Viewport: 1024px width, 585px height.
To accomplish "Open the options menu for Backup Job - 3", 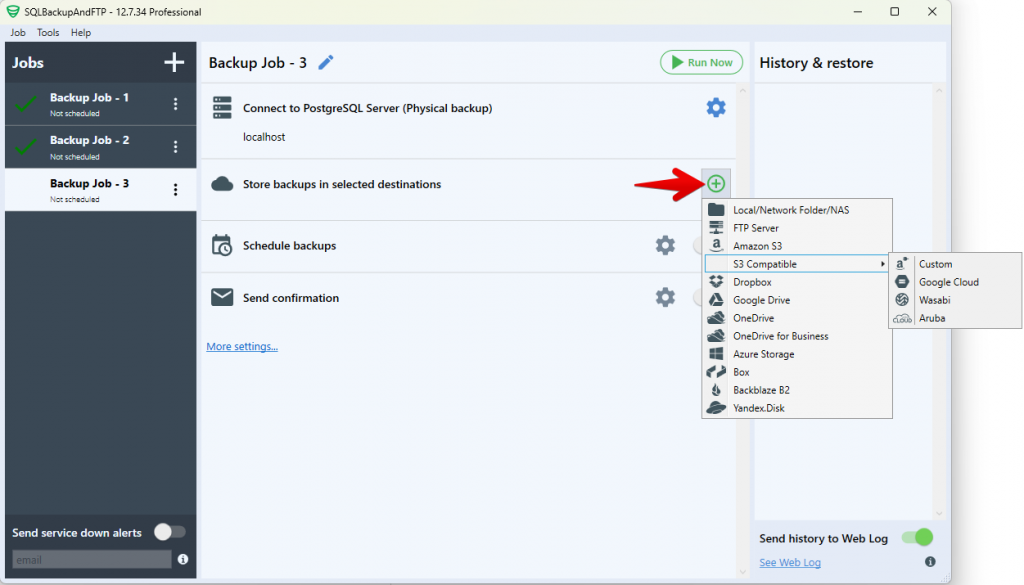I will (x=175, y=190).
